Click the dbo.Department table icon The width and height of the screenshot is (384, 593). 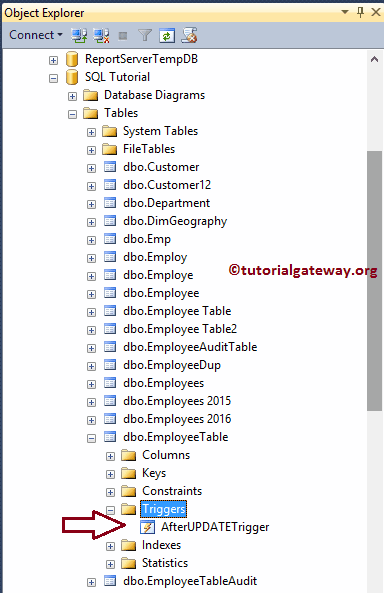point(110,203)
